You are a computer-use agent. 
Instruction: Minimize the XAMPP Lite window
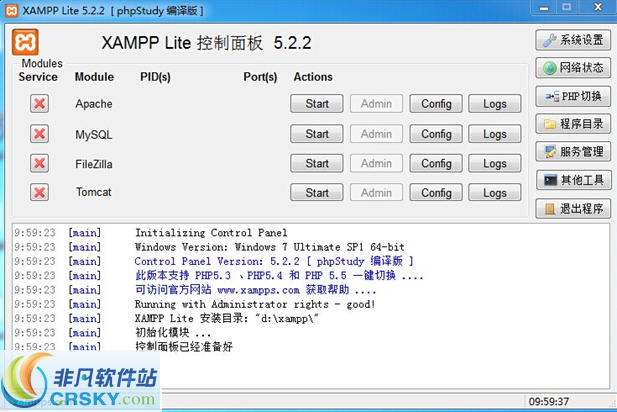click(x=544, y=7)
